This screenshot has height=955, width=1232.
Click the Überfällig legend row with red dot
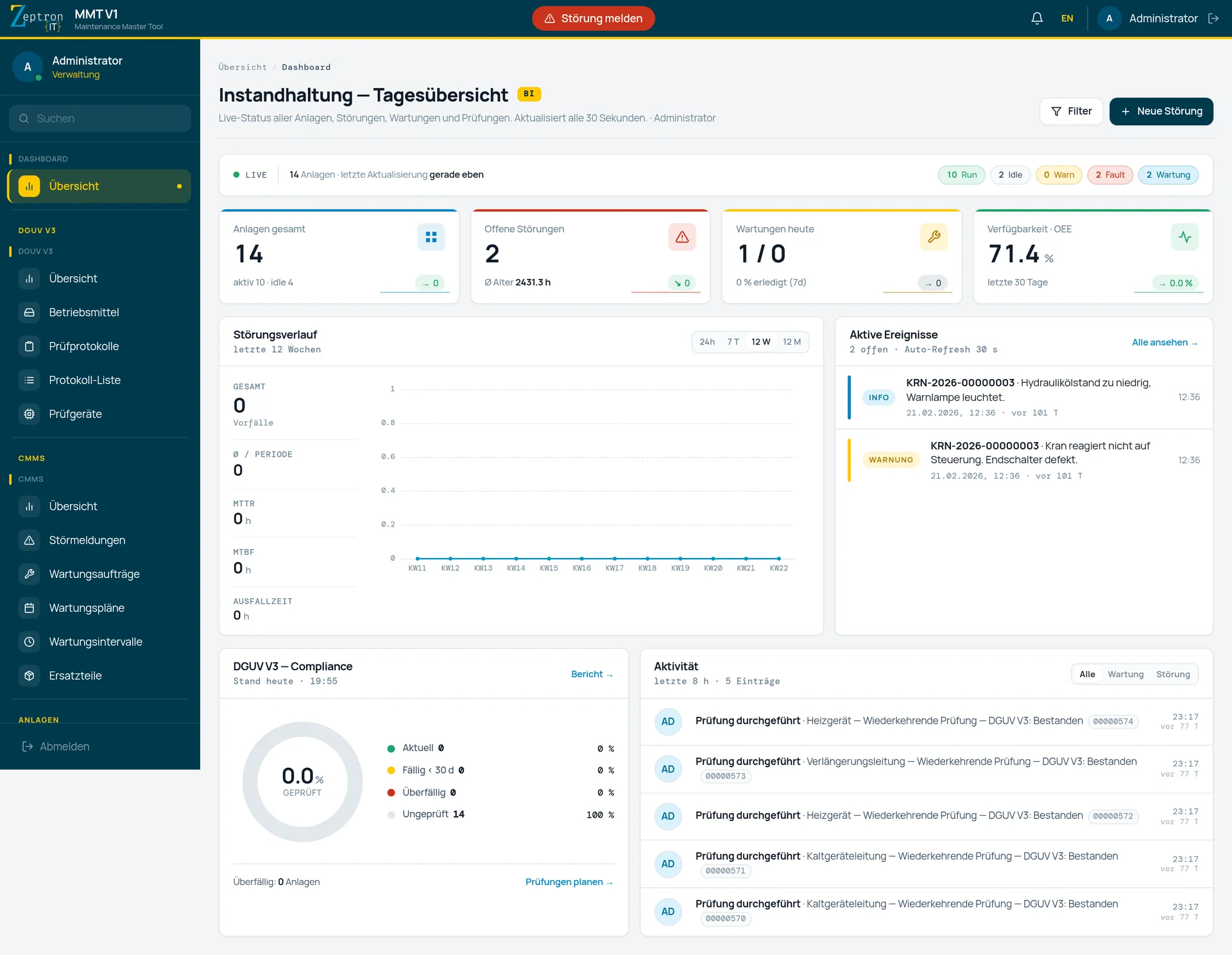[501, 793]
